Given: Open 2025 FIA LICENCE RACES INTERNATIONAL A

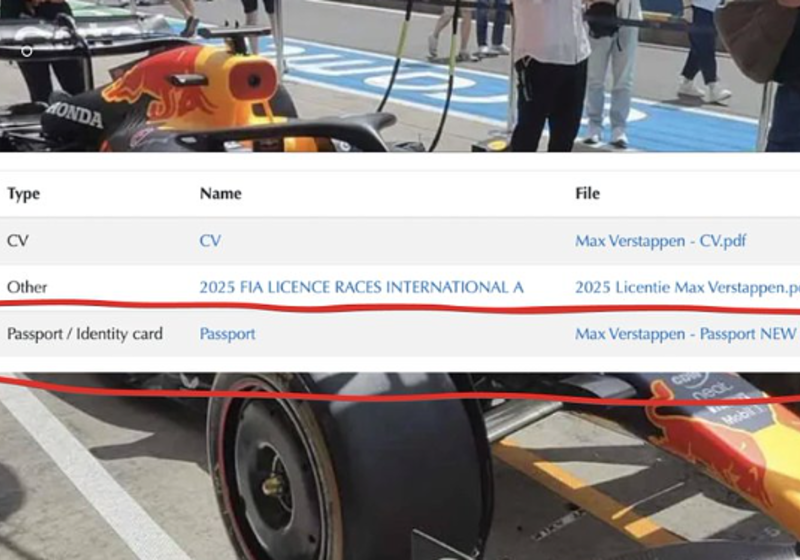Looking at the screenshot, I should coord(362,287).
